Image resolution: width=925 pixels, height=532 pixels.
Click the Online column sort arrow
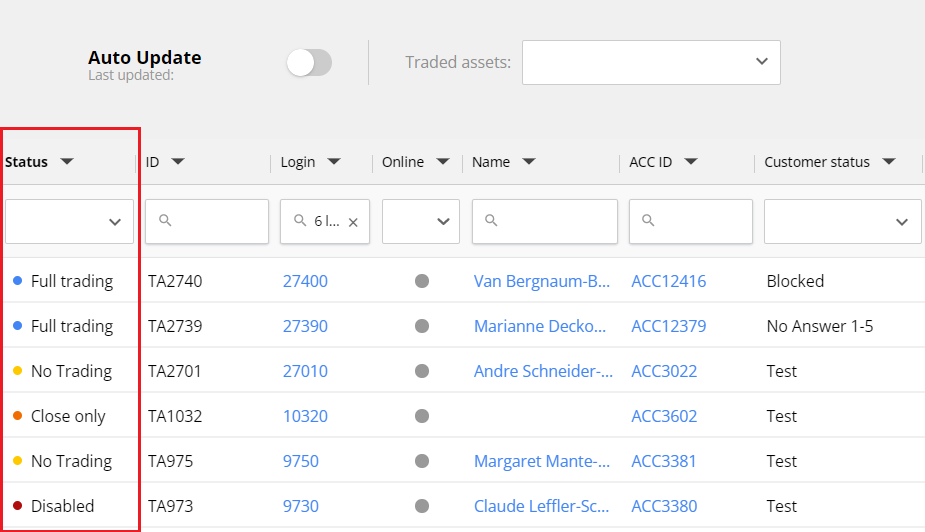[442, 162]
